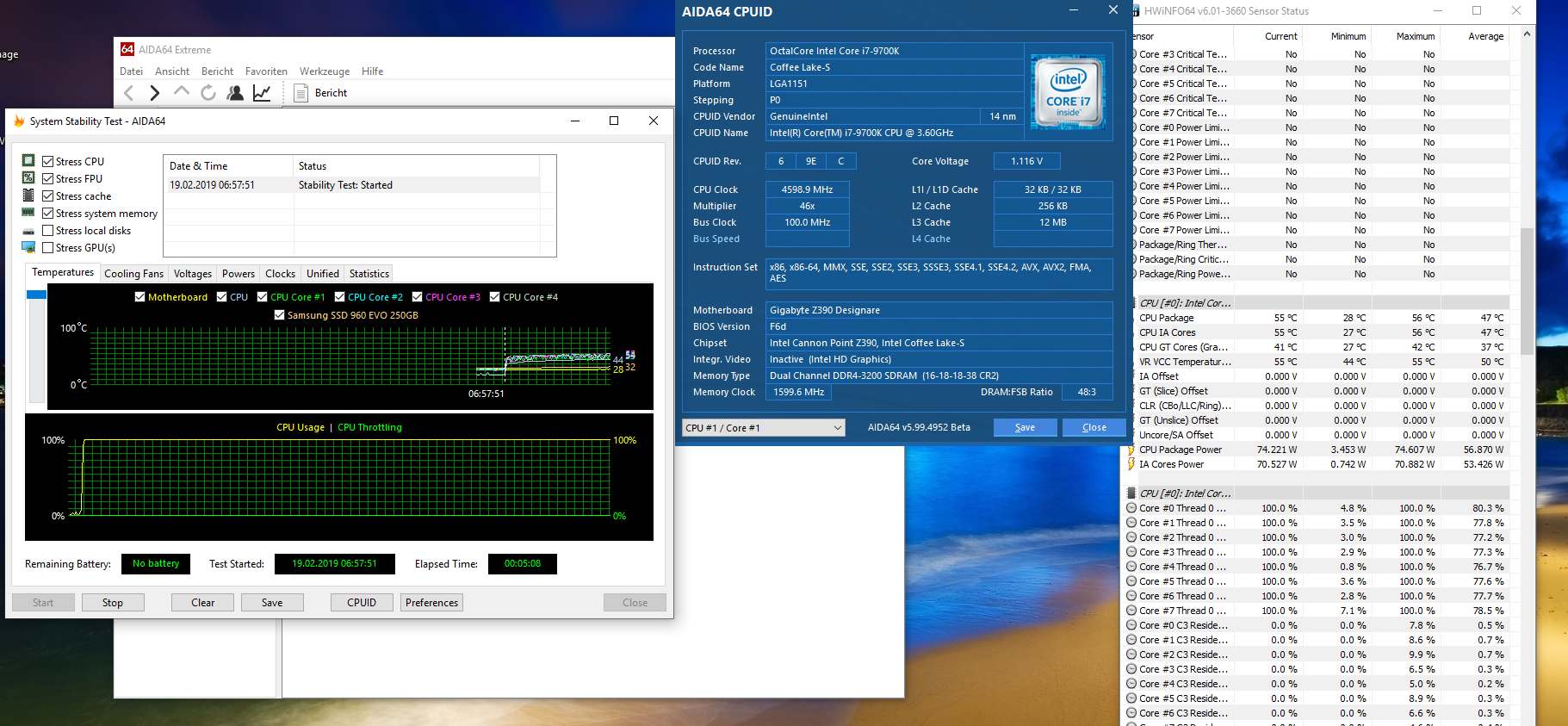Click the monitor icon beside Stress GPU(s)

pyautogui.click(x=28, y=247)
